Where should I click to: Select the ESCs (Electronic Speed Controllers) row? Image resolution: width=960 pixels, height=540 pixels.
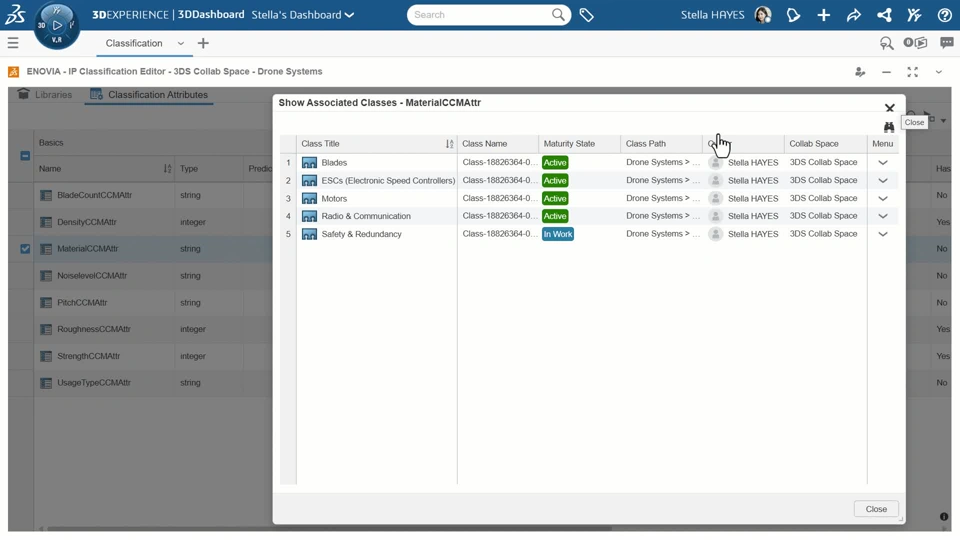588,181
